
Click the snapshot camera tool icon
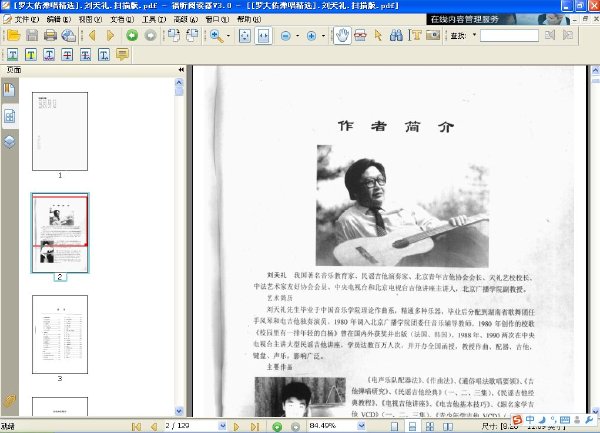(x=433, y=36)
